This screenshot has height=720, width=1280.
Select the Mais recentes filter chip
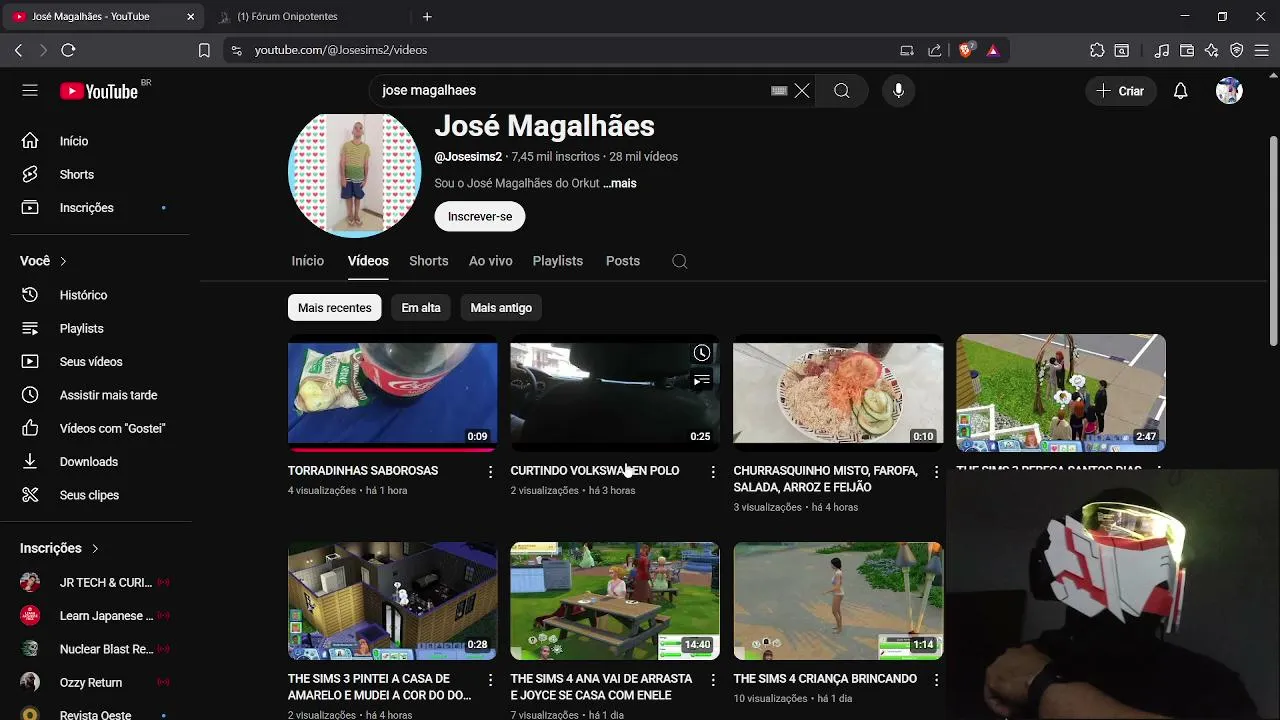[x=334, y=308]
